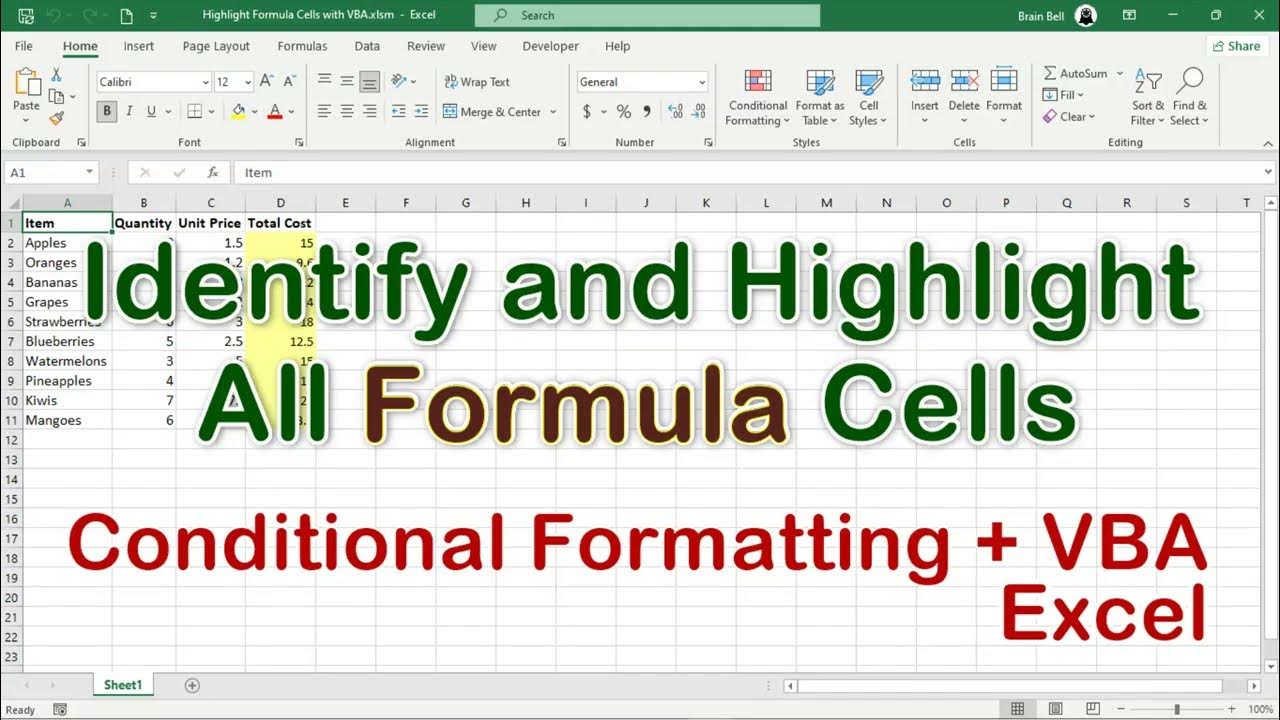Collapse the ribbon with chevron
The height and width of the screenshot is (720, 1280).
[x=1268, y=143]
